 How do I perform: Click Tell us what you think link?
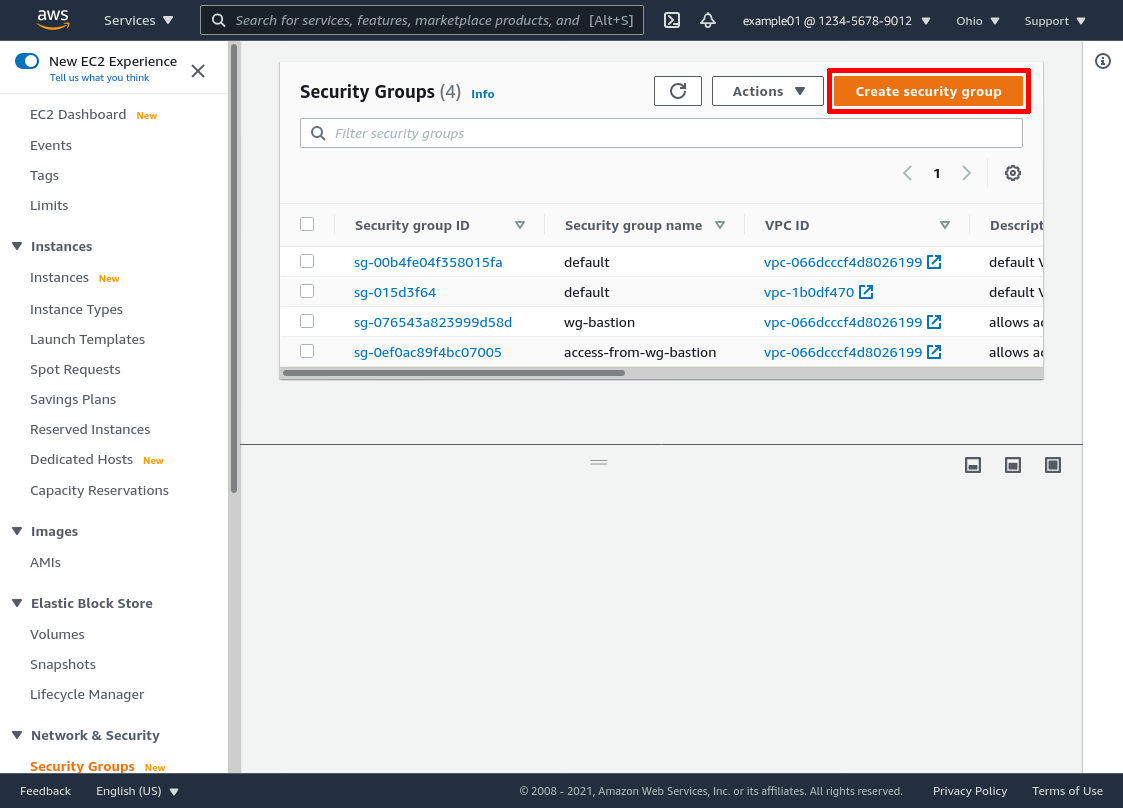click(x=100, y=77)
